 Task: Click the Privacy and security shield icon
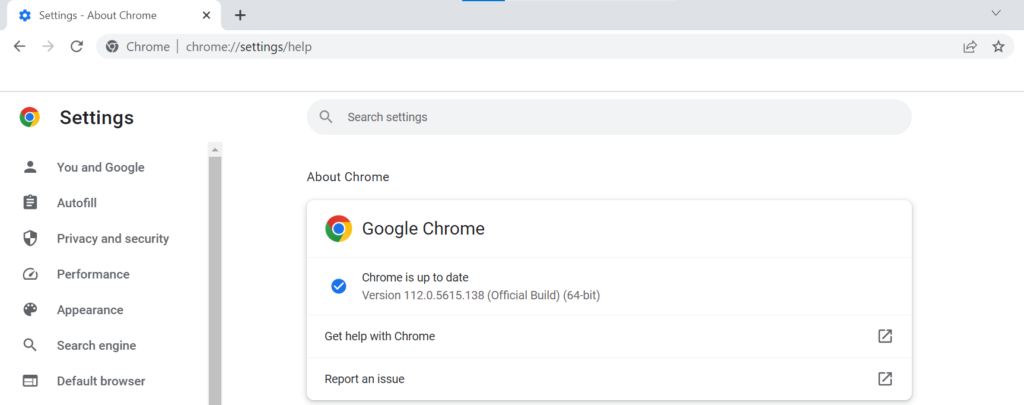(x=30, y=239)
